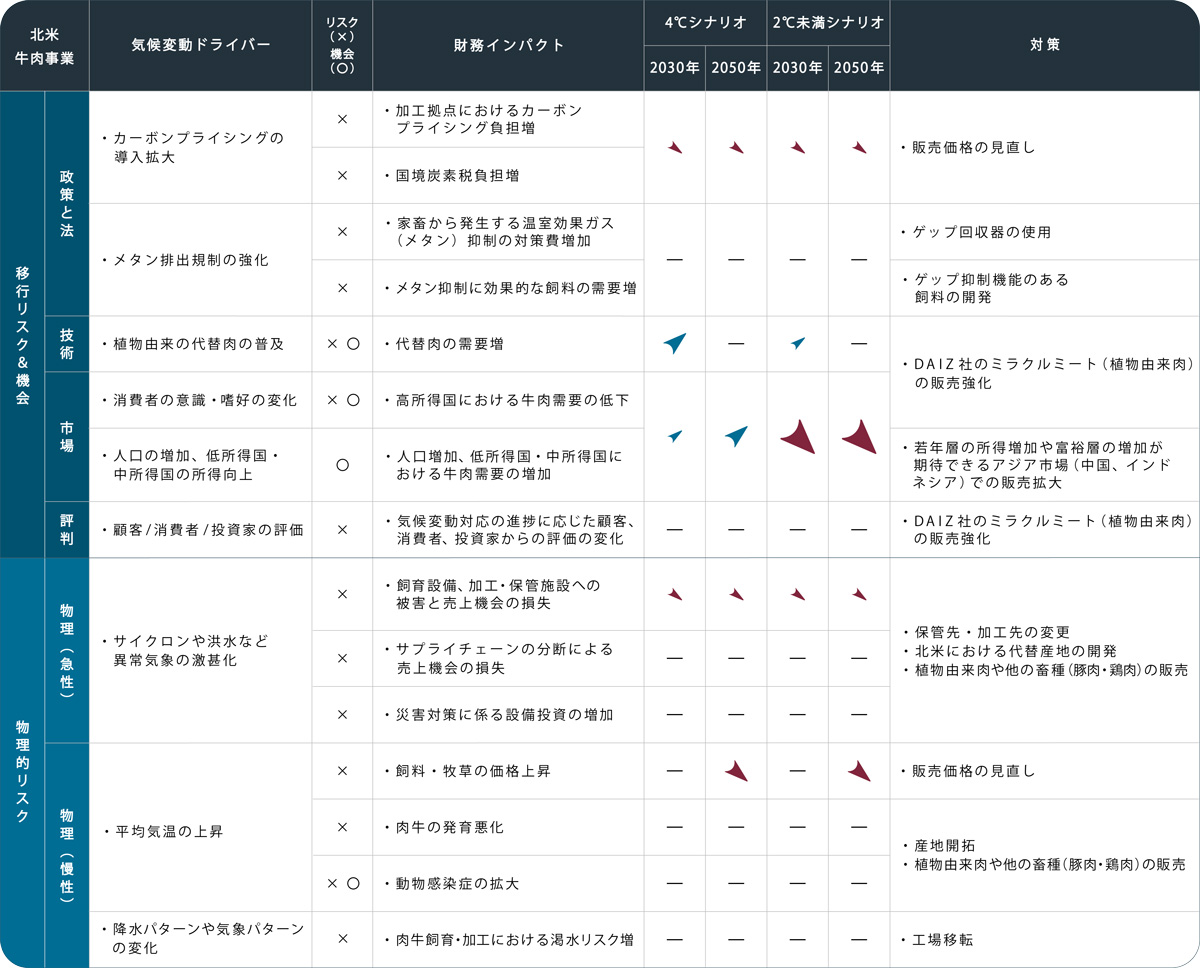Click the 対策 column header
The height and width of the screenshot is (968, 1200).
[1044, 45]
